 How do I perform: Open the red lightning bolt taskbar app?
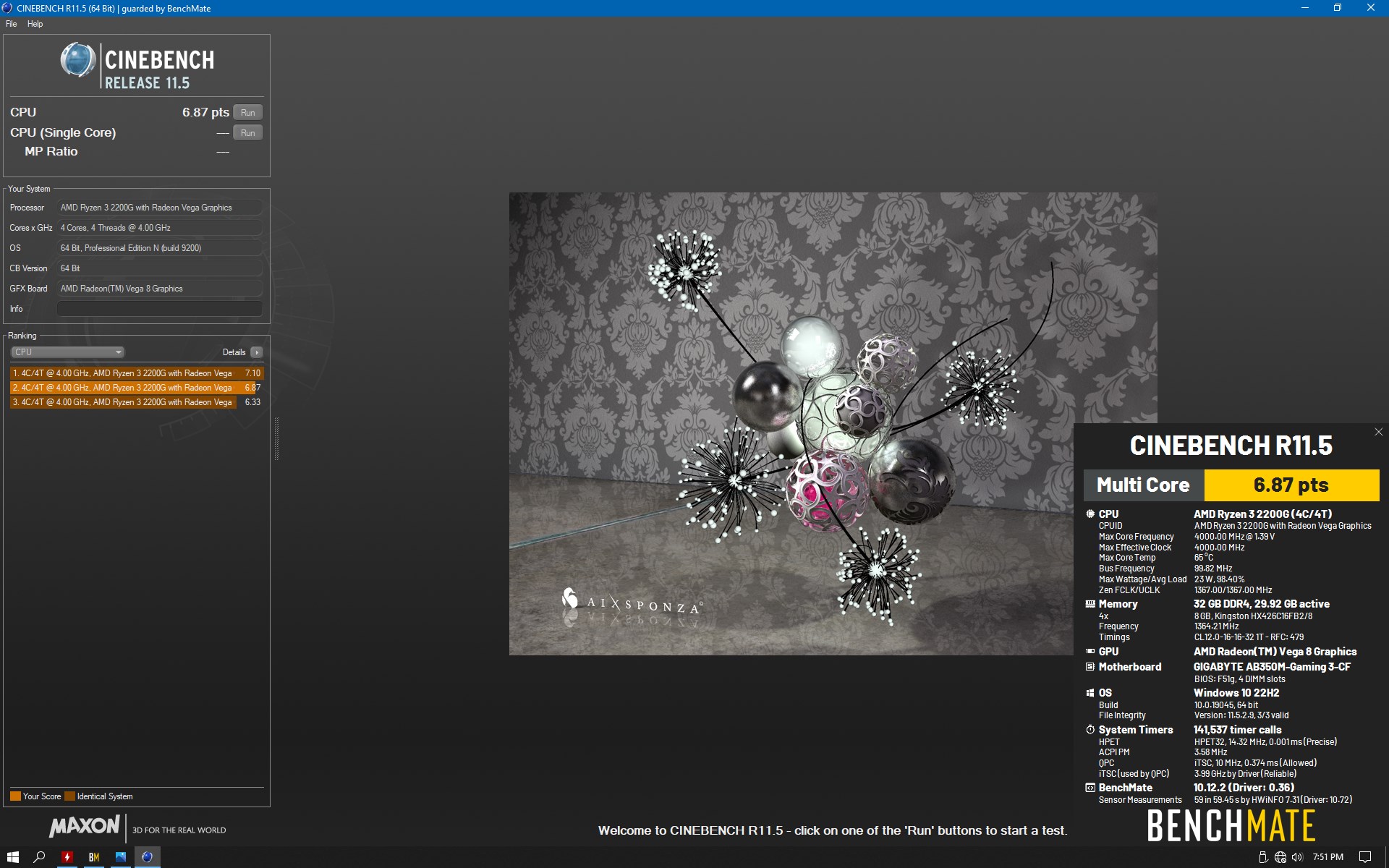[x=67, y=857]
